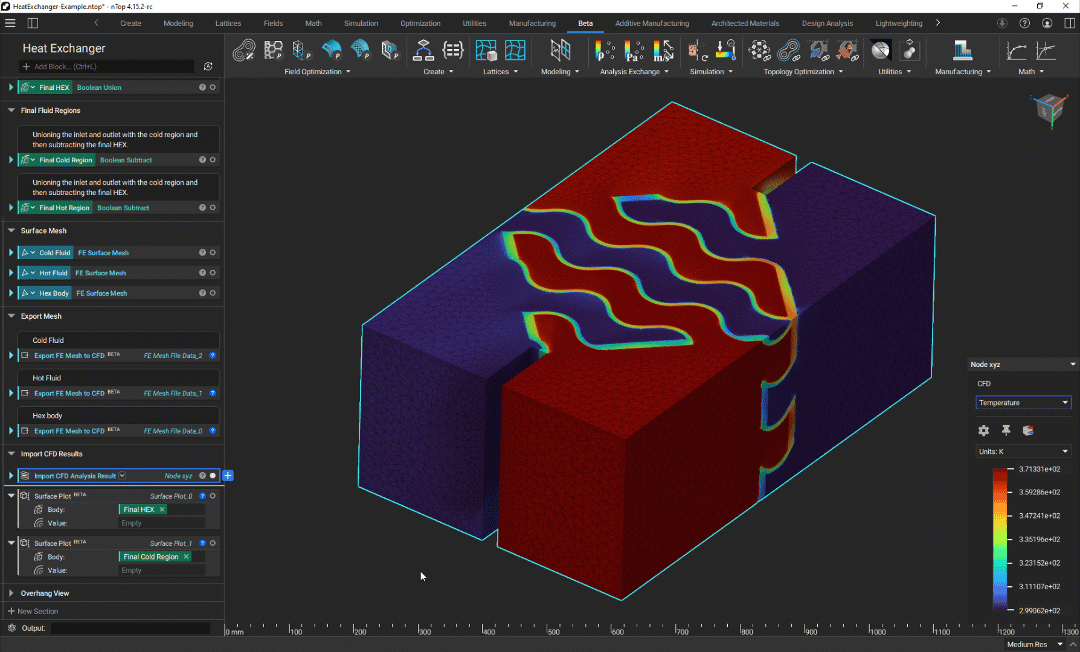Screen dimensions: 1080x652
Task: Click the first Field Optimization tool icon
Action: click(x=244, y=50)
